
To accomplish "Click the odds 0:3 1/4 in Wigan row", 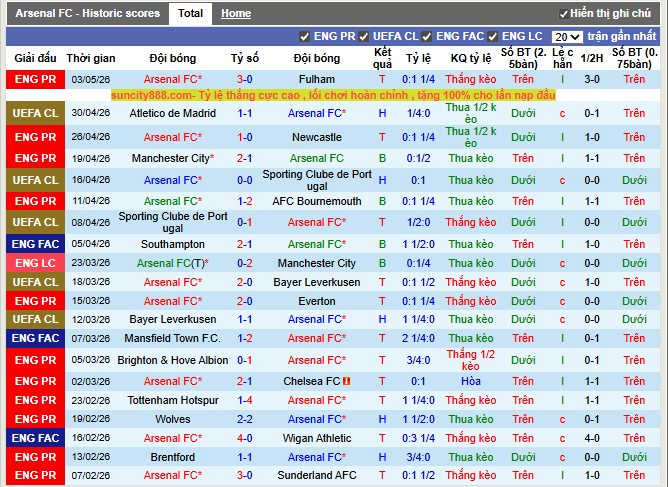I will 418,438.
